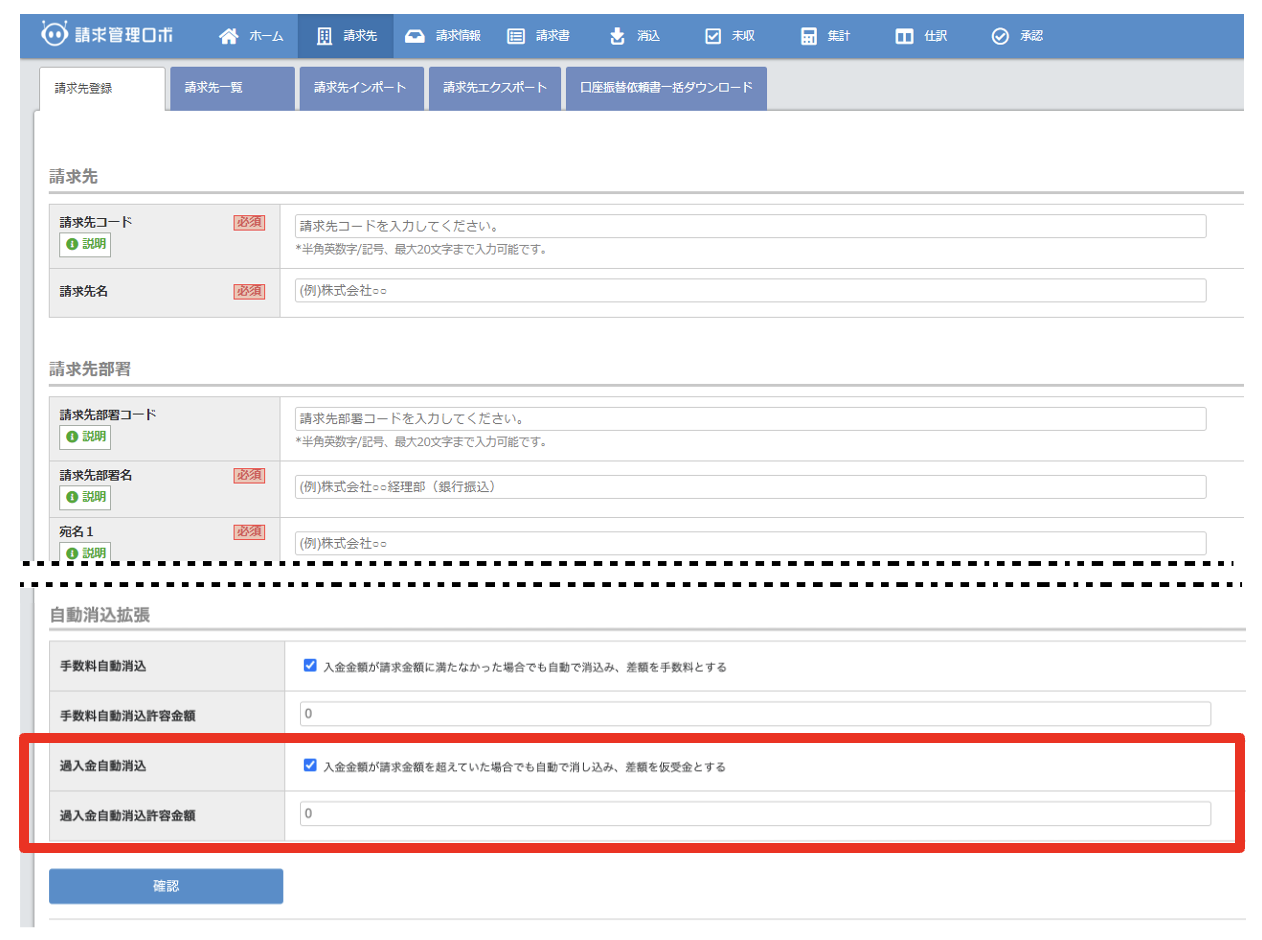Open the 請求先インポート tab

361,88
